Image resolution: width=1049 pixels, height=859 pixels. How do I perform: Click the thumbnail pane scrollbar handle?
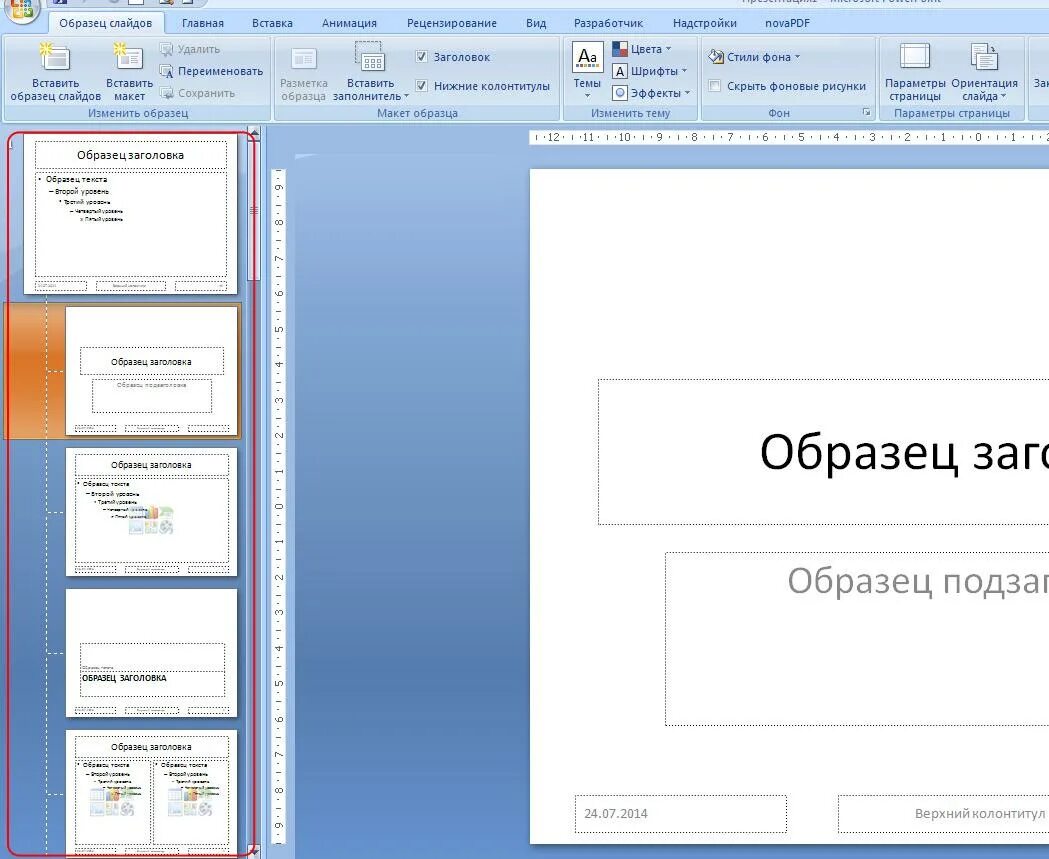coord(254,210)
